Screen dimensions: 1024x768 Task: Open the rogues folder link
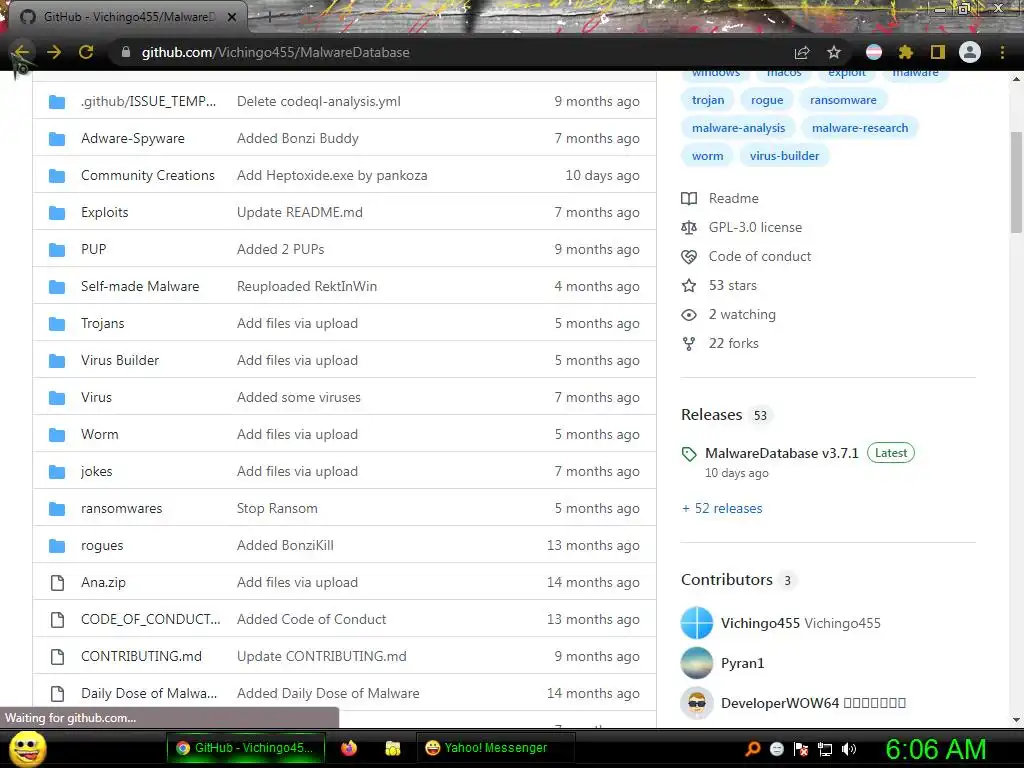(102, 545)
